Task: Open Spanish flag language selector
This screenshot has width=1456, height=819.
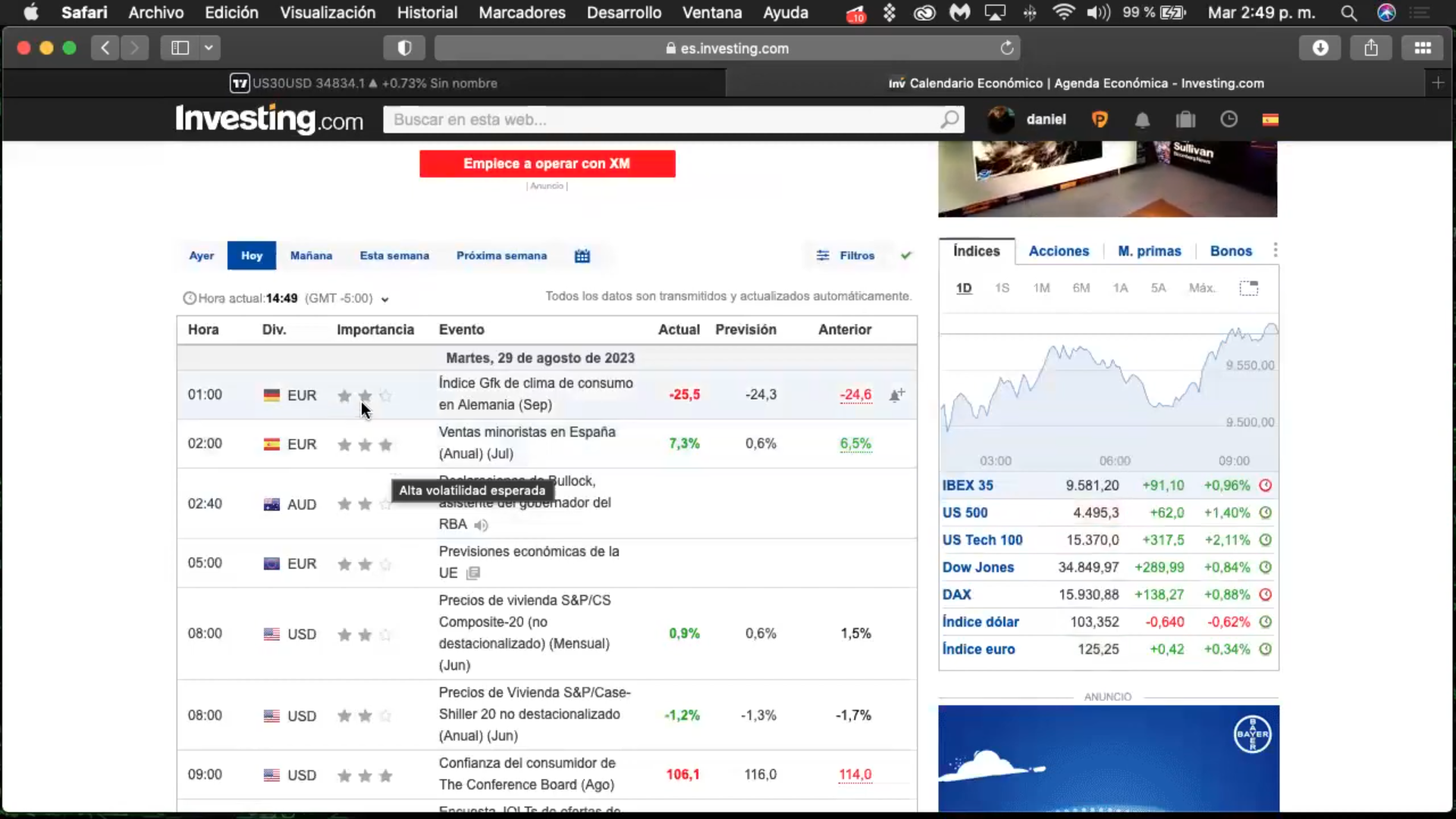Action: [1270, 120]
